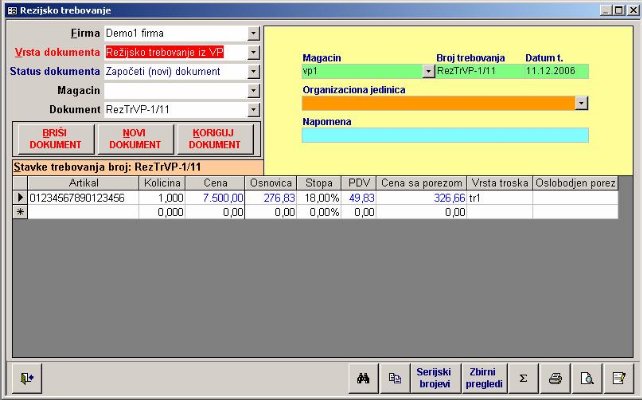Click the printer icon
This screenshot has height=400, width=642.
[x=556, y=377]
